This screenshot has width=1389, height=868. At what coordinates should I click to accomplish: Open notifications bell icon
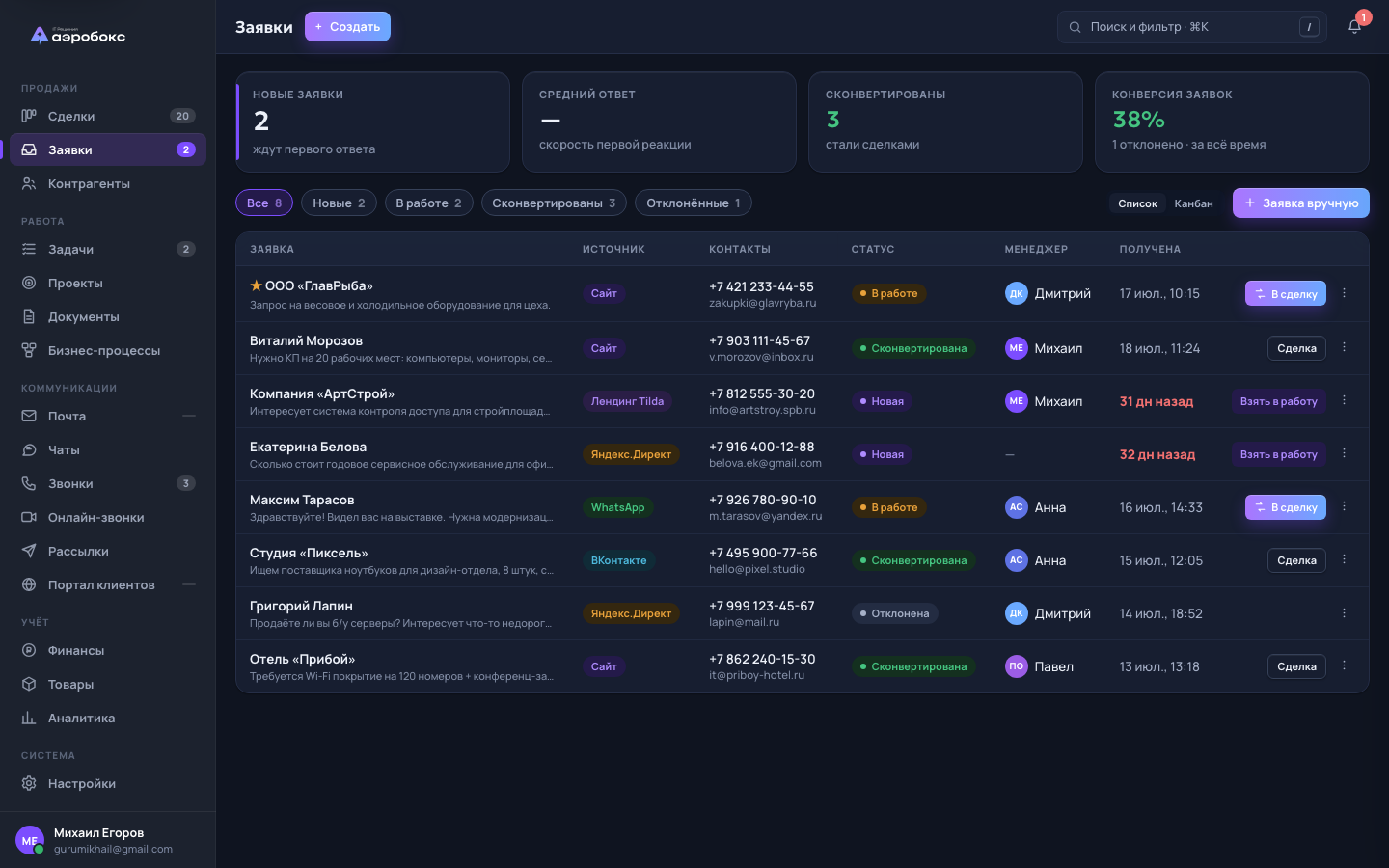coord(1354,27)
